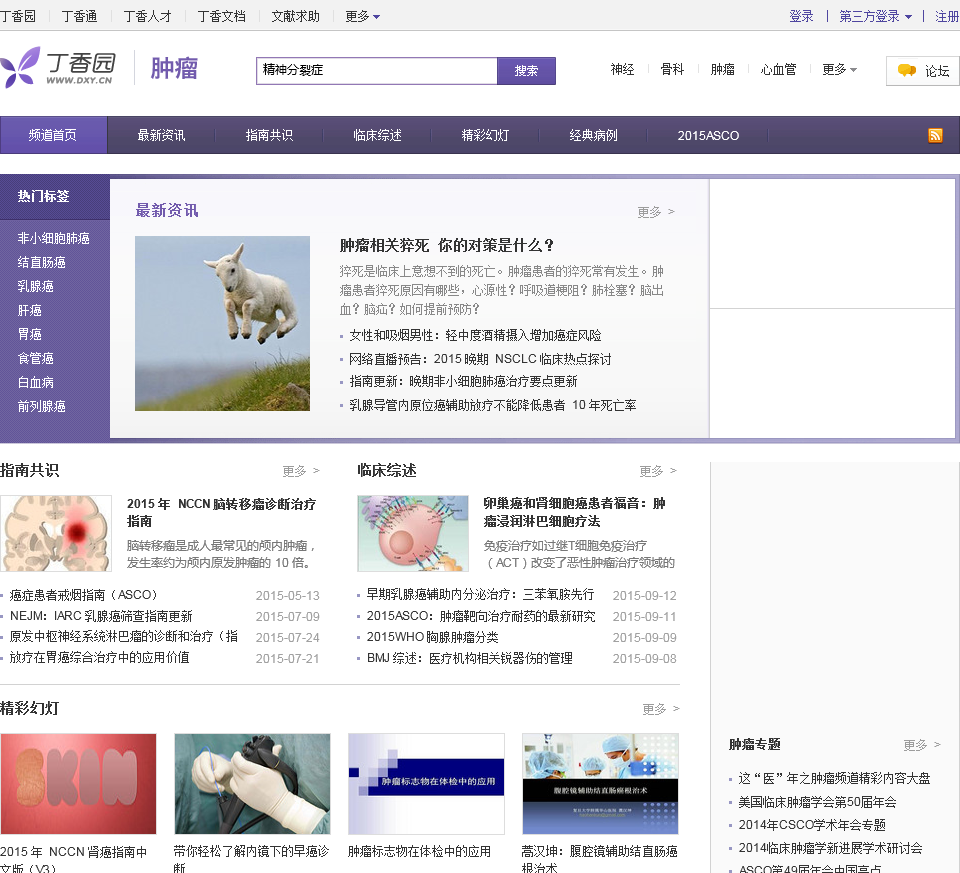Click the 登录 login link
960x873 pixels.
[801, 16]
